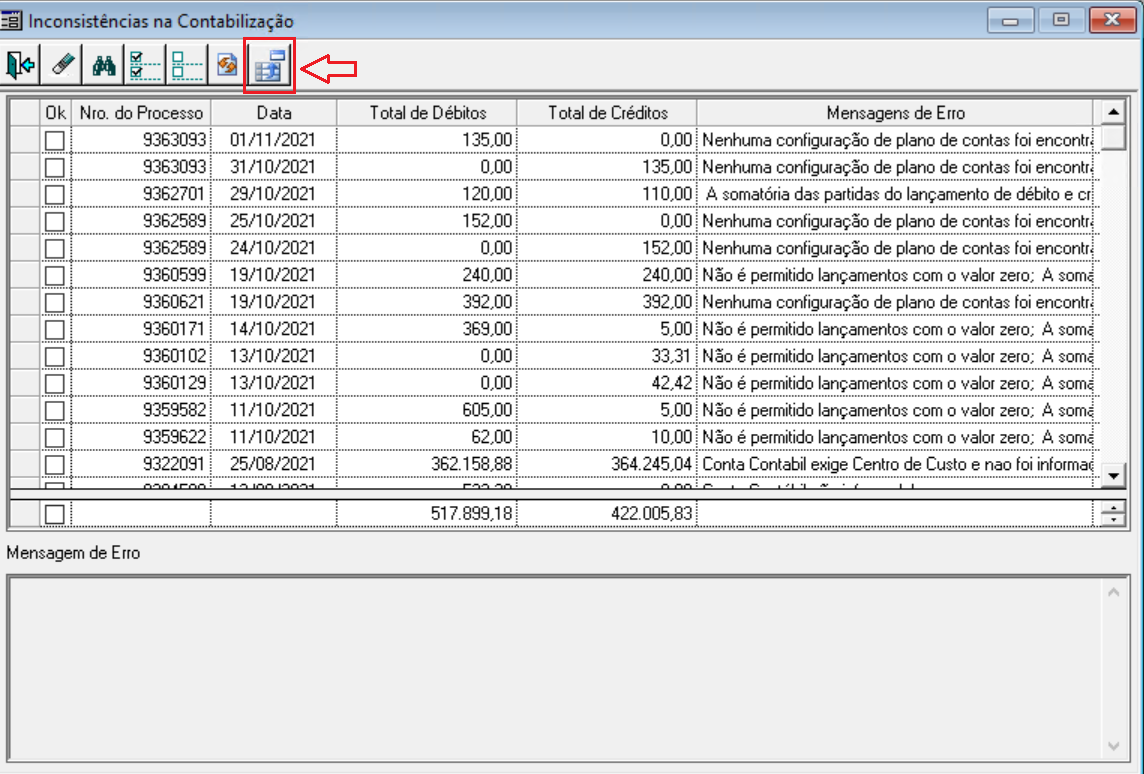Check Ok box for process 9363093 dated 31/10/2021

pos(55,167)
